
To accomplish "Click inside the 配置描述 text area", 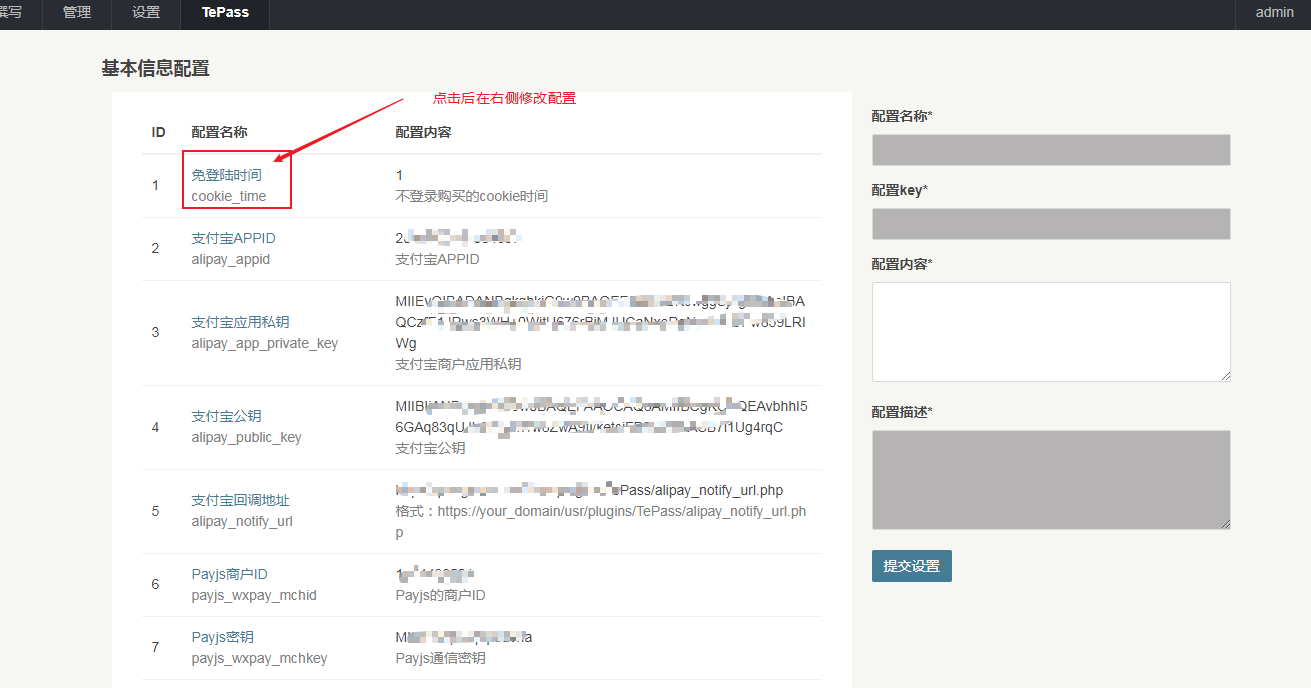I will coord(1050,479).
